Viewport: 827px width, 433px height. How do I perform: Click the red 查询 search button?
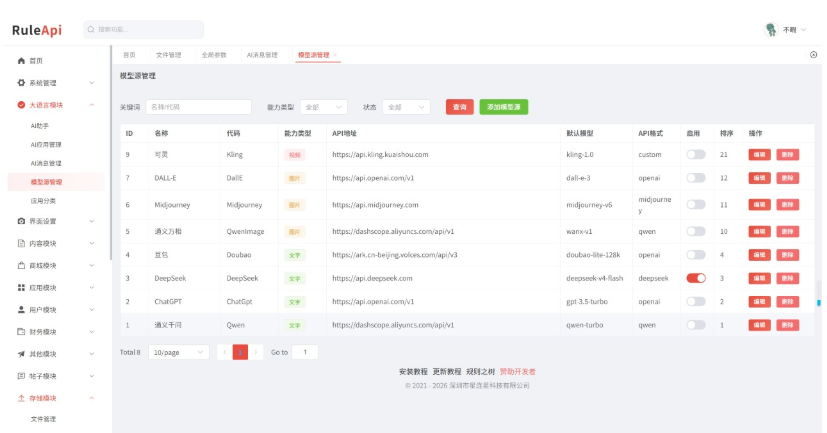[459, 107]
